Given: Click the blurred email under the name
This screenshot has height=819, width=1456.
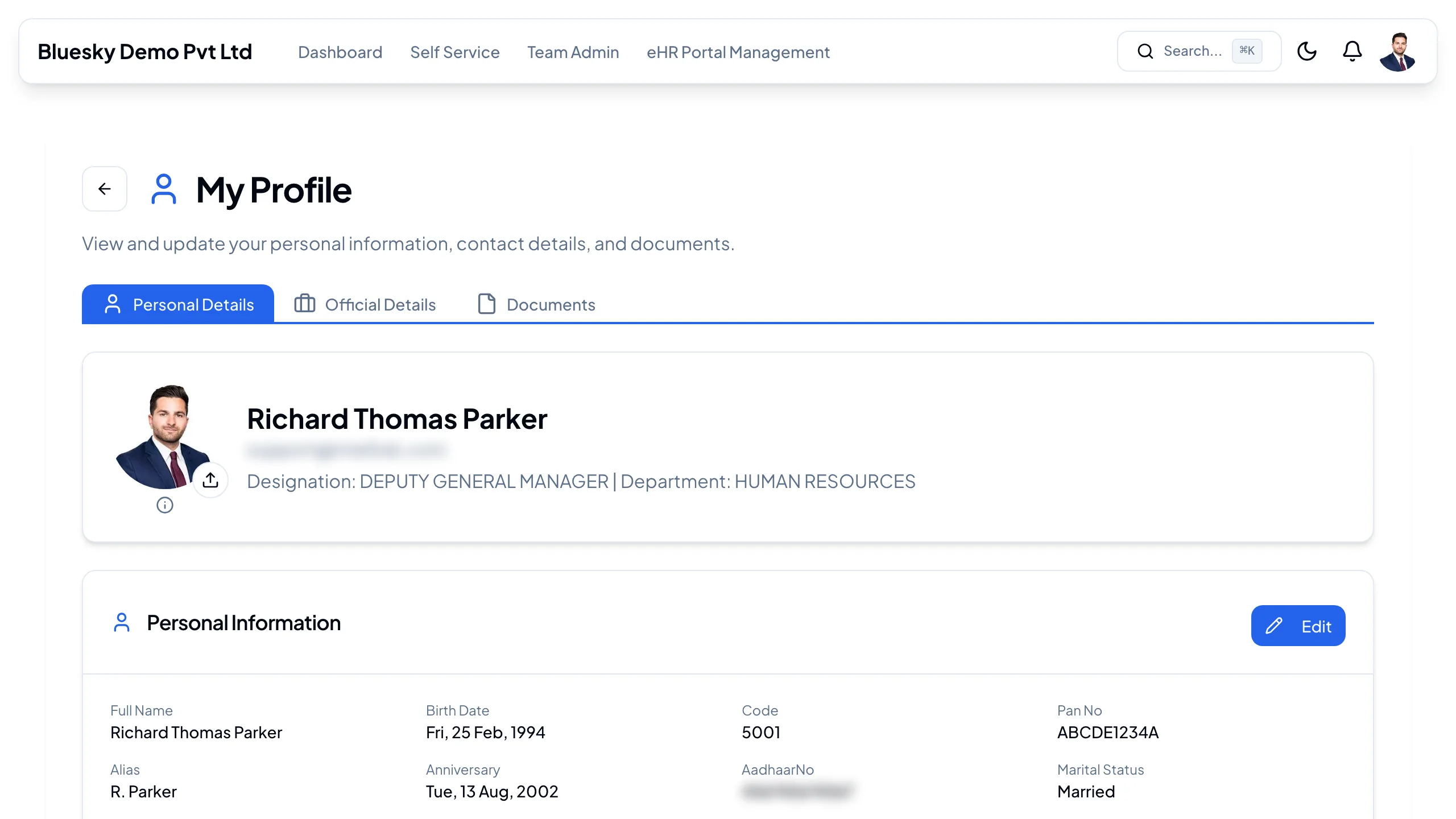Looking at the screenshot, I should click(347, 450).
